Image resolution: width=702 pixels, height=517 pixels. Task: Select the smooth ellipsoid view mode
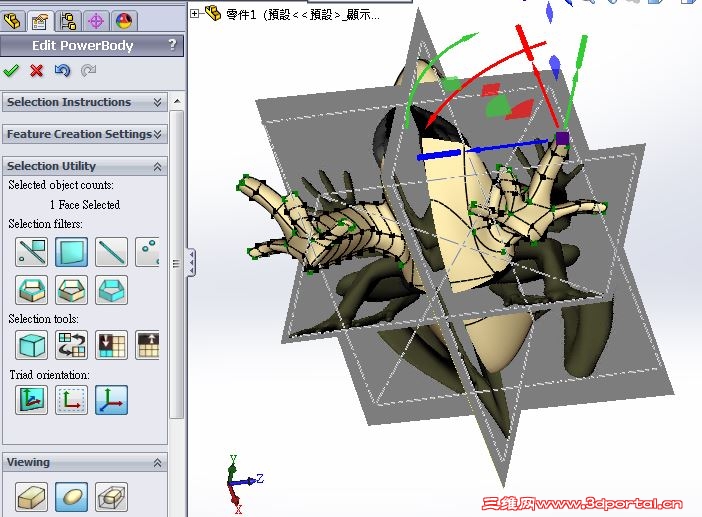[x=71, y=497]
